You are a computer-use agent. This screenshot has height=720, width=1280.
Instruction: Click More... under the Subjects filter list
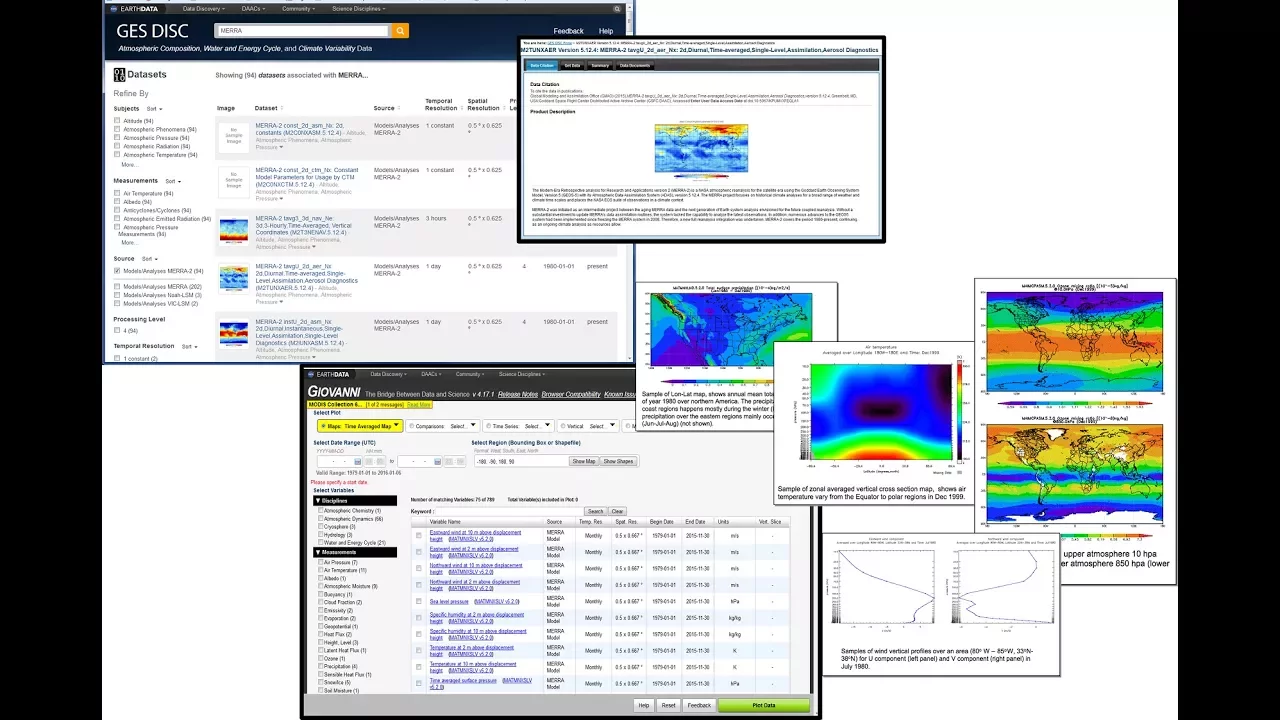130,165
